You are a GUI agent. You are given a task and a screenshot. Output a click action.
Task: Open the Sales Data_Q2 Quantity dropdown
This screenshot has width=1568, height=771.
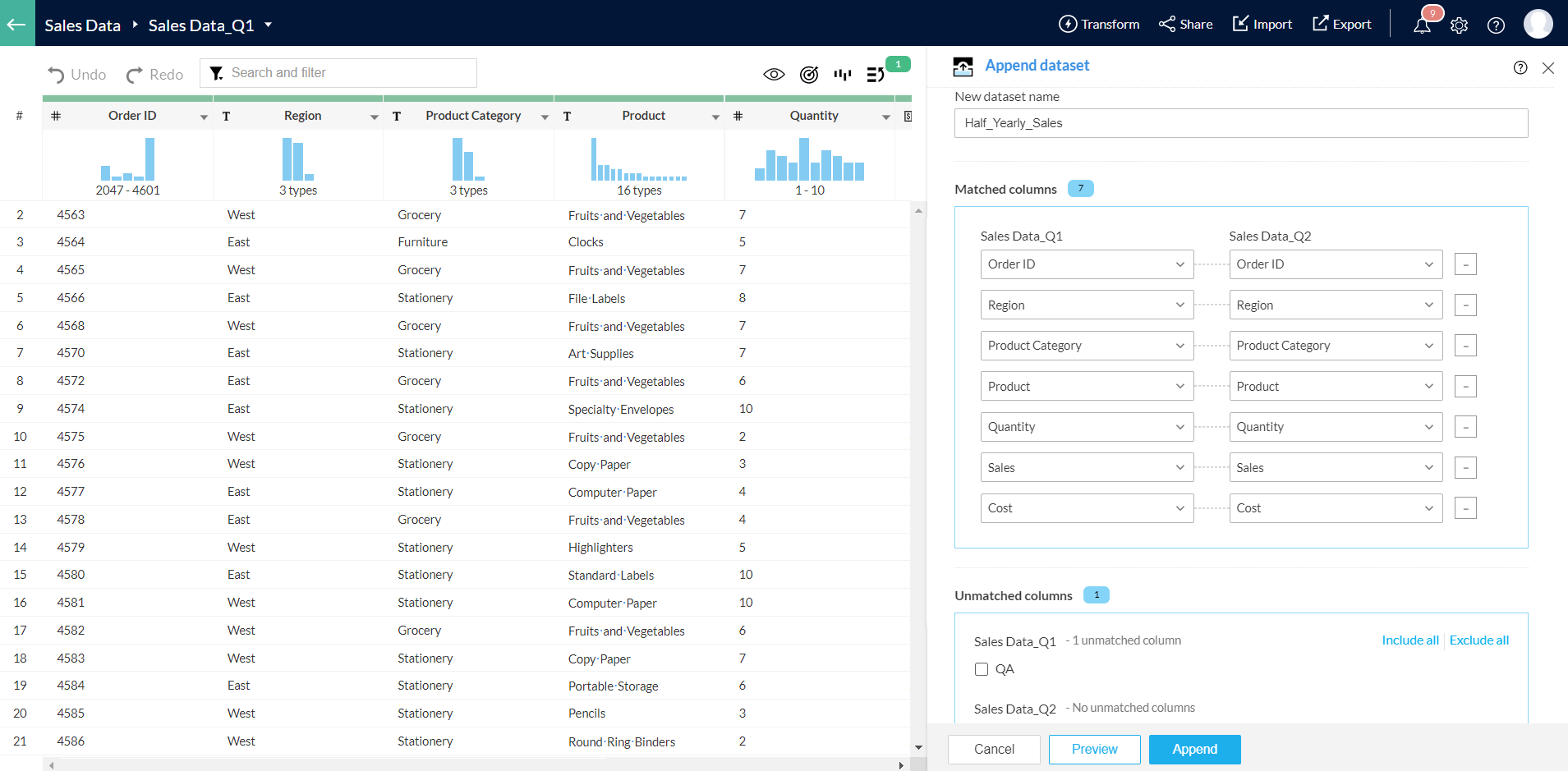point(1335,427)
